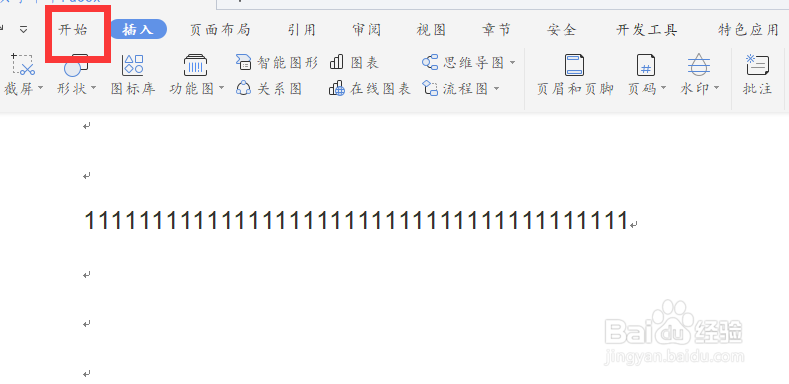Click the 流程图 flowchart icon
The width and height of the screenshot is (789, 384).
pyautogui.click(x=430, y=89)
